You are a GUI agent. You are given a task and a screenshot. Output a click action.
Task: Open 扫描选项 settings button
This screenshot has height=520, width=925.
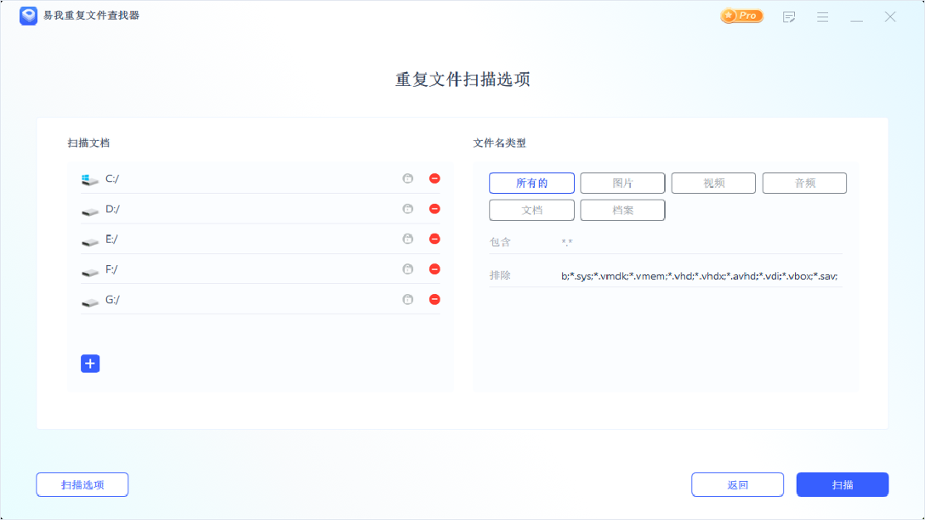(82, 485)
